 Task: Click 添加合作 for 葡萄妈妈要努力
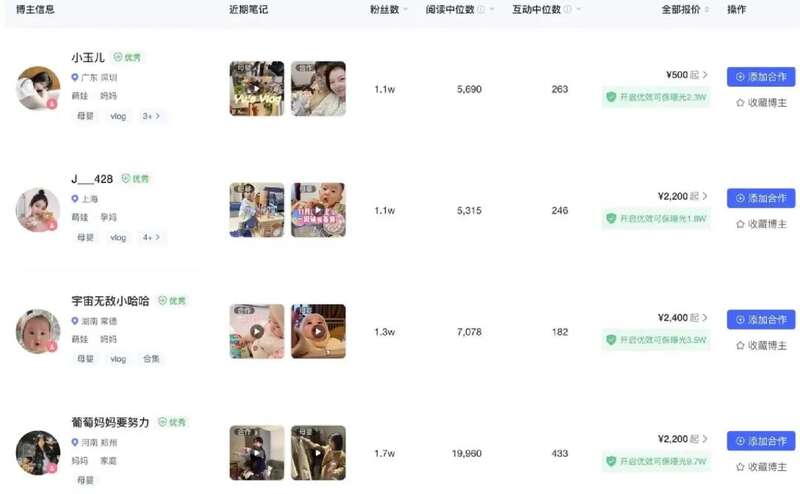point(761,441)
